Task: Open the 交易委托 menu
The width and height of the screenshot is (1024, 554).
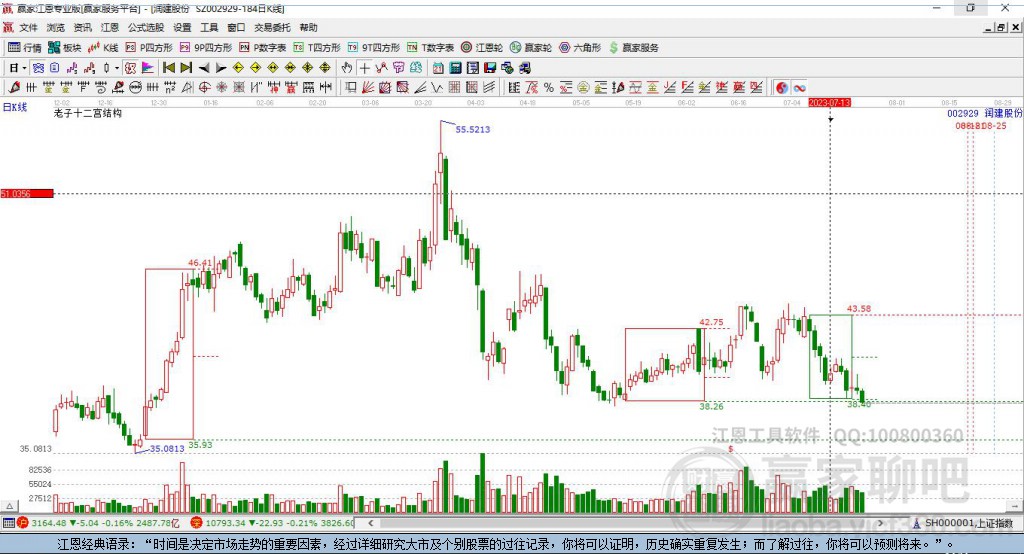Action: point(272,27)
